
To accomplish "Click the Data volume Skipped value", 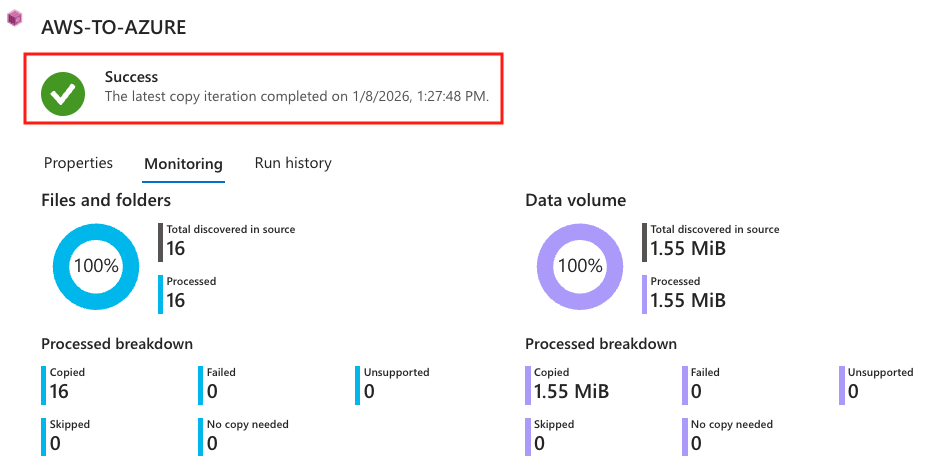I will point(539,443).
